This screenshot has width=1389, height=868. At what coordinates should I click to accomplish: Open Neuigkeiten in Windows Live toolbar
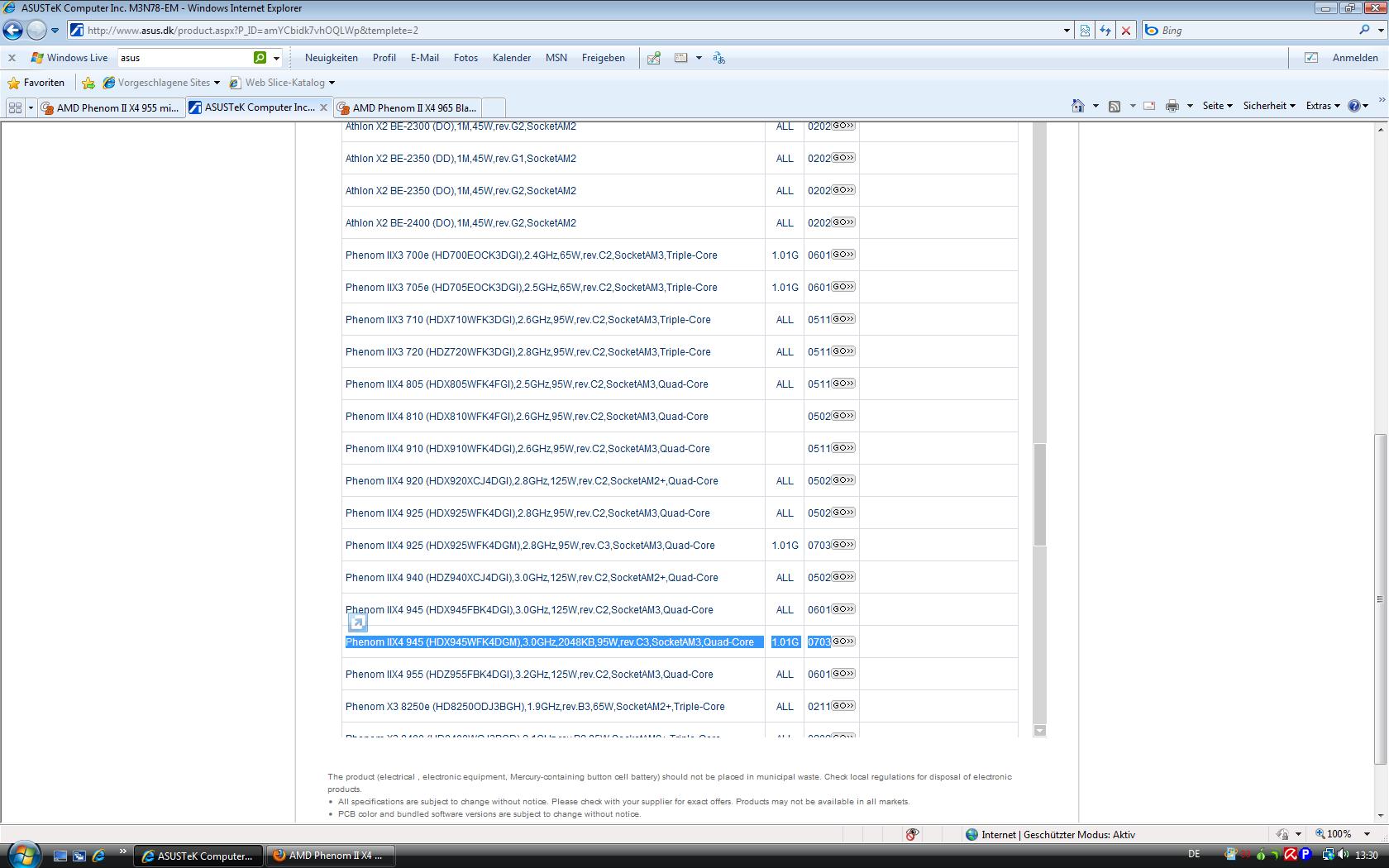coord(332,58)
